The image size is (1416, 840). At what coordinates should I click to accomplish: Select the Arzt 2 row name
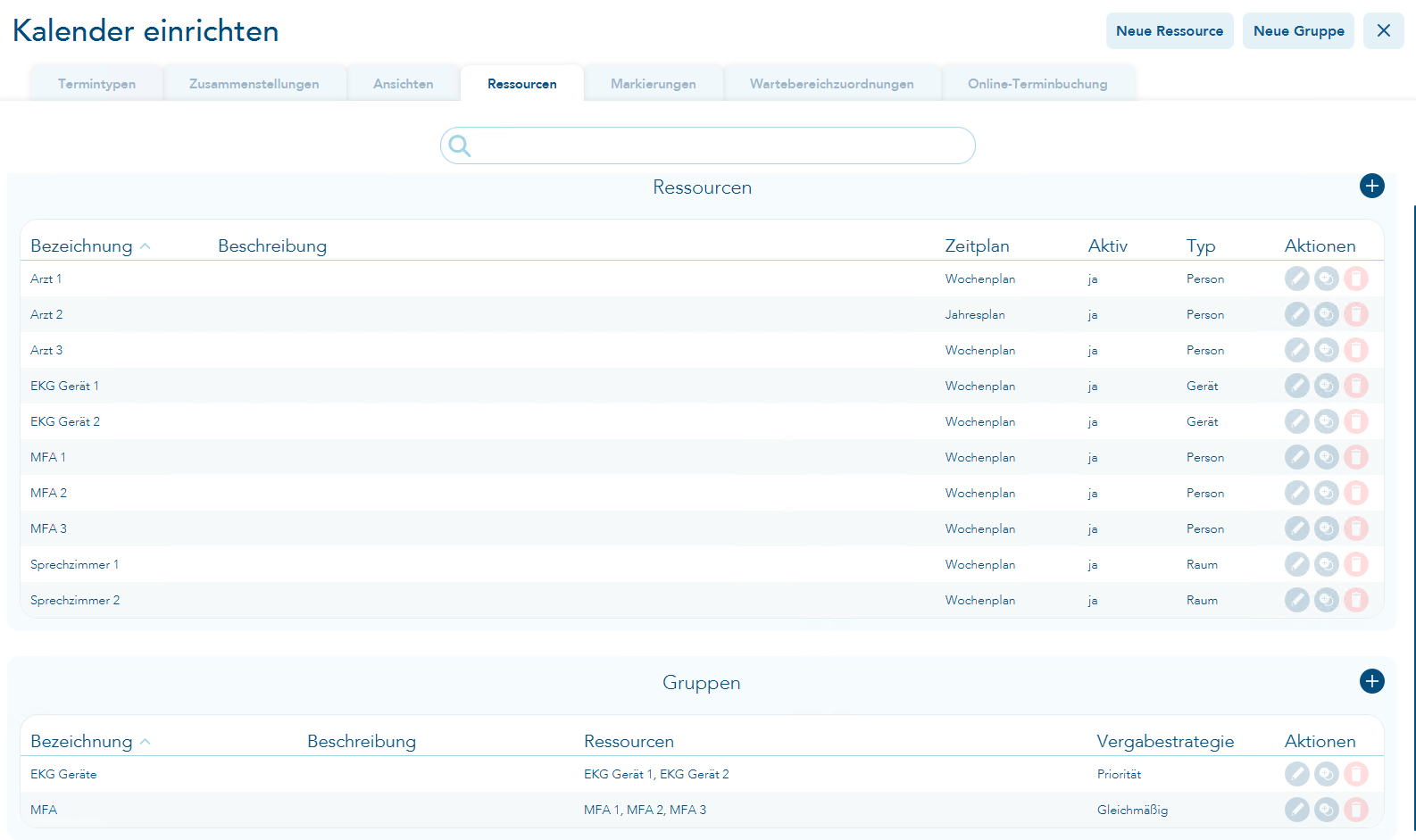[46, 314]
